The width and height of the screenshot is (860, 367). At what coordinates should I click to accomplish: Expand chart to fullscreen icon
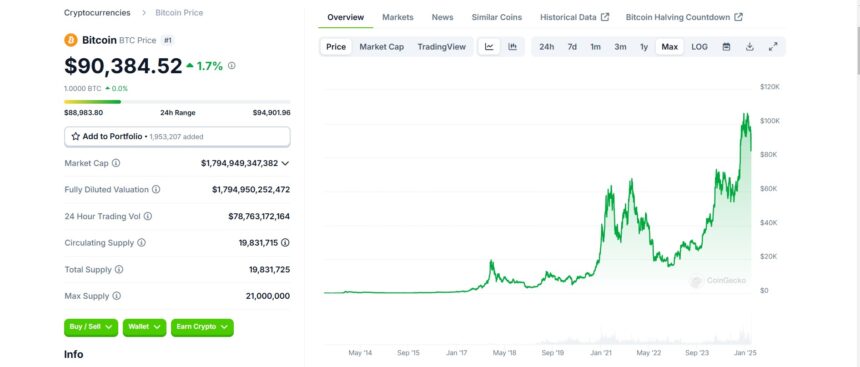[773, 47]
